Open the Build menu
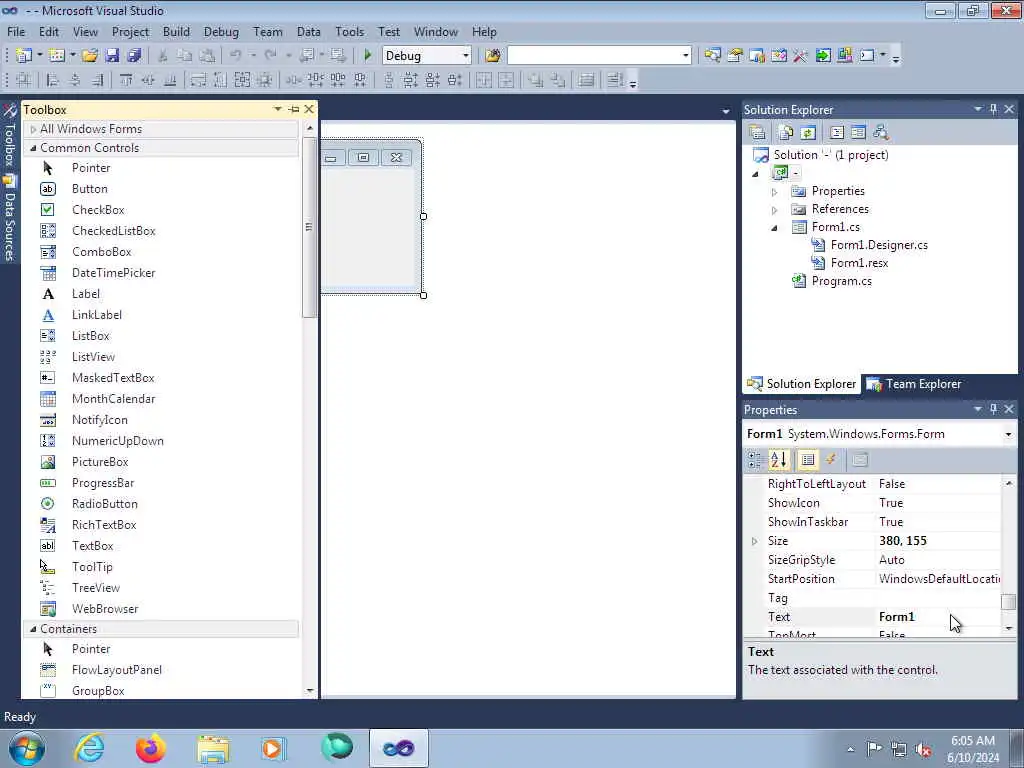 coord(176,32)
